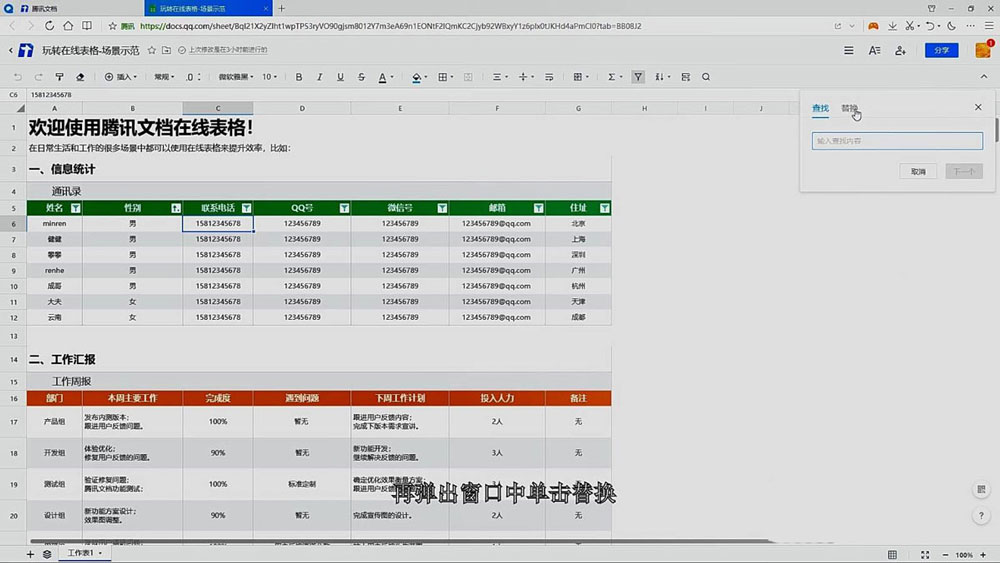The image size is (1000, 563).
Task: Open filter on the 联系电话 column
Action: coord(246,208)
